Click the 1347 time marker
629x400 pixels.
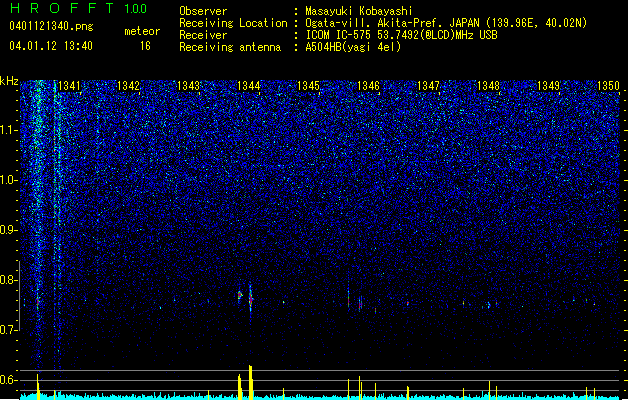428,86
